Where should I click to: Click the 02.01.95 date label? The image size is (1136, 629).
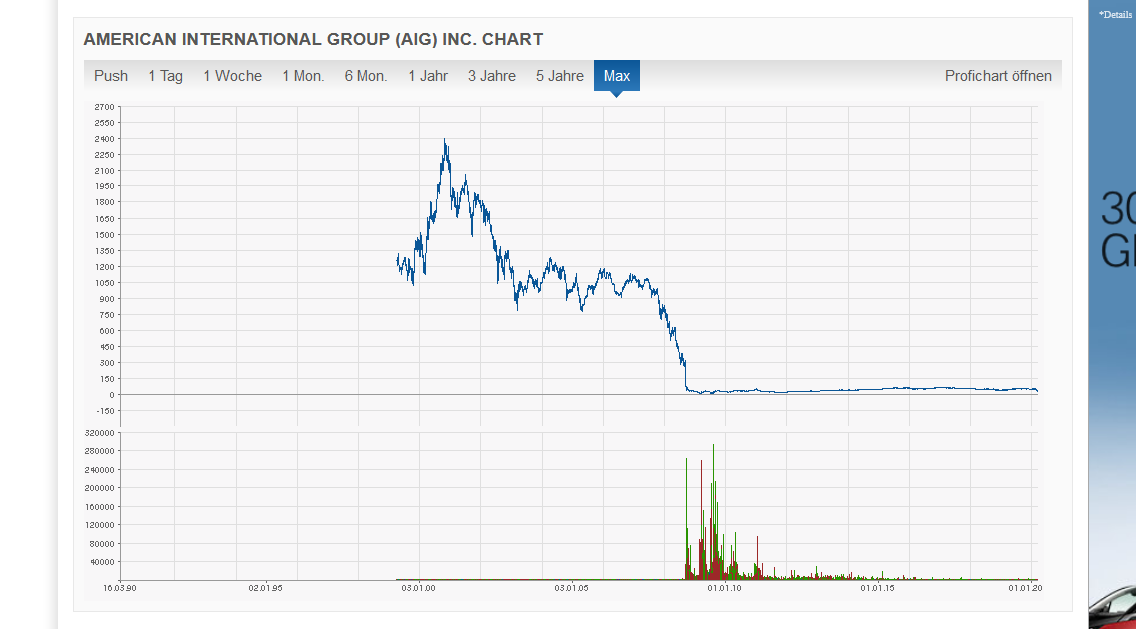coord(266,588)
